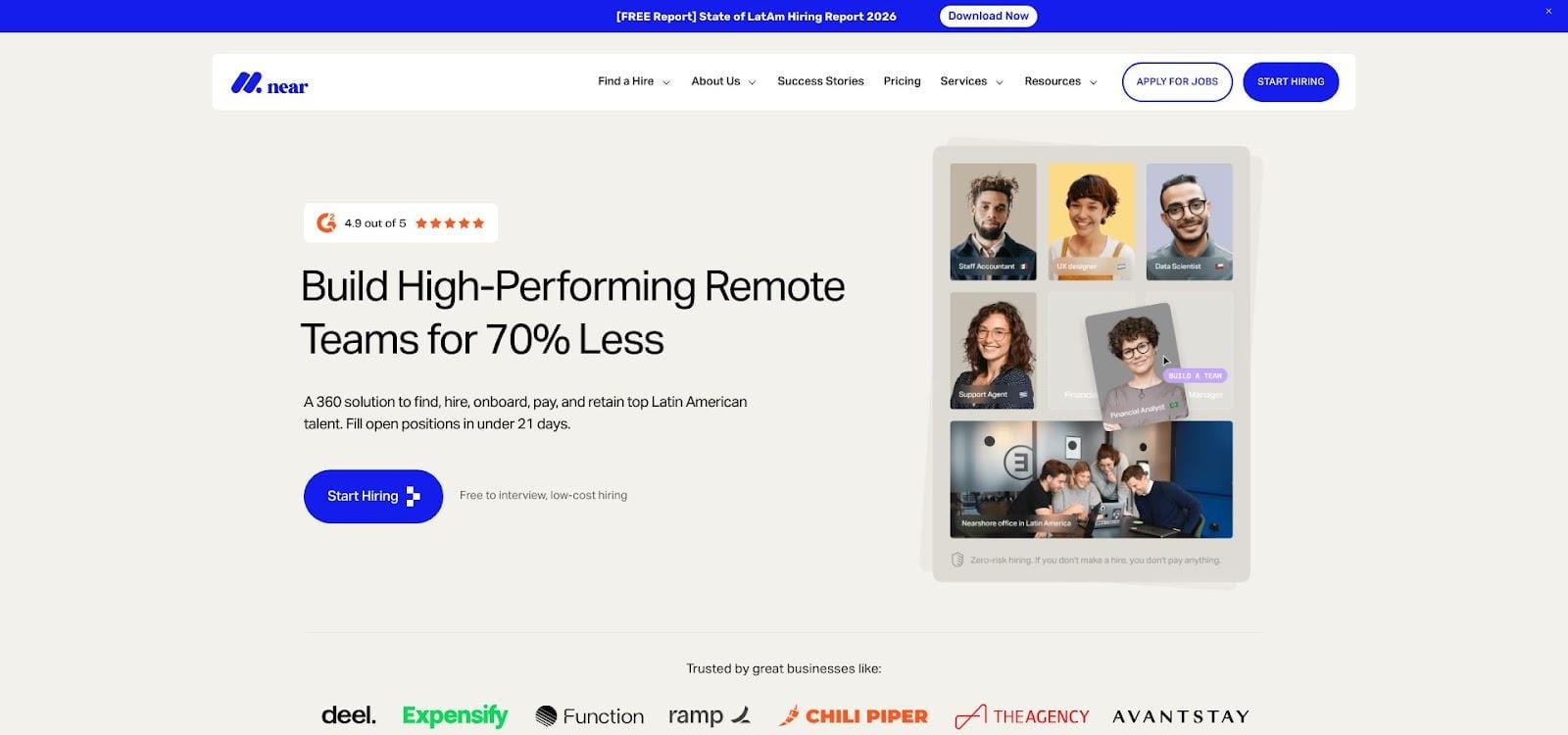Screen dimensions: 1568x735
Task: Dismiss the top banner with the X
Action: [x=1548, y=12]
